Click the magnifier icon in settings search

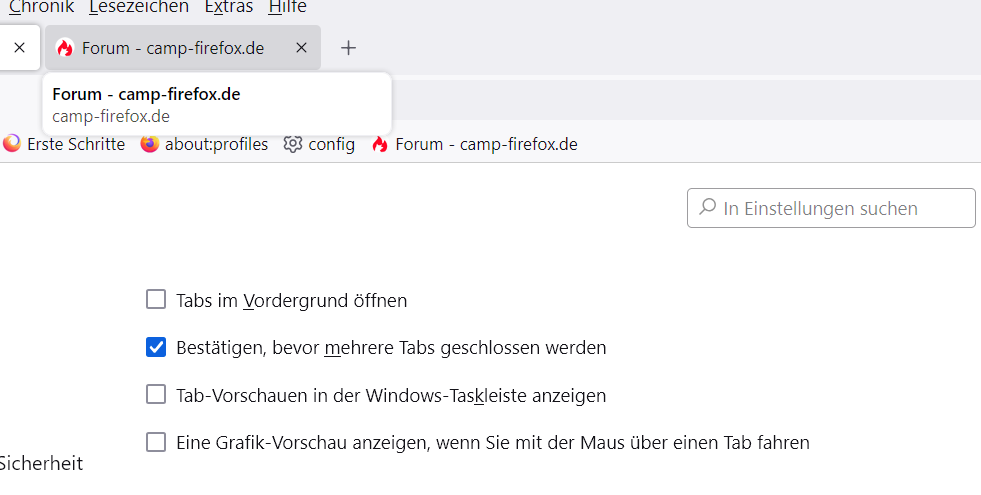[x=707, y=208]
